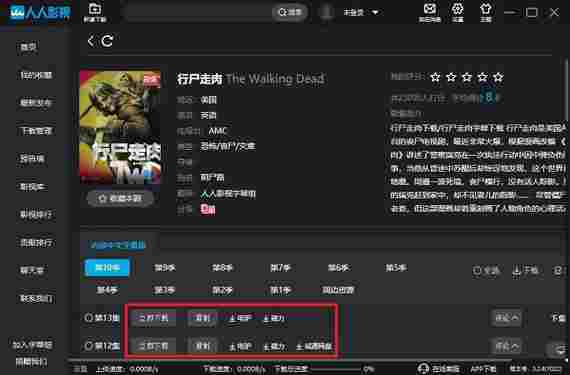Click the 城通网盘 link for 第12集

point(314,347)
